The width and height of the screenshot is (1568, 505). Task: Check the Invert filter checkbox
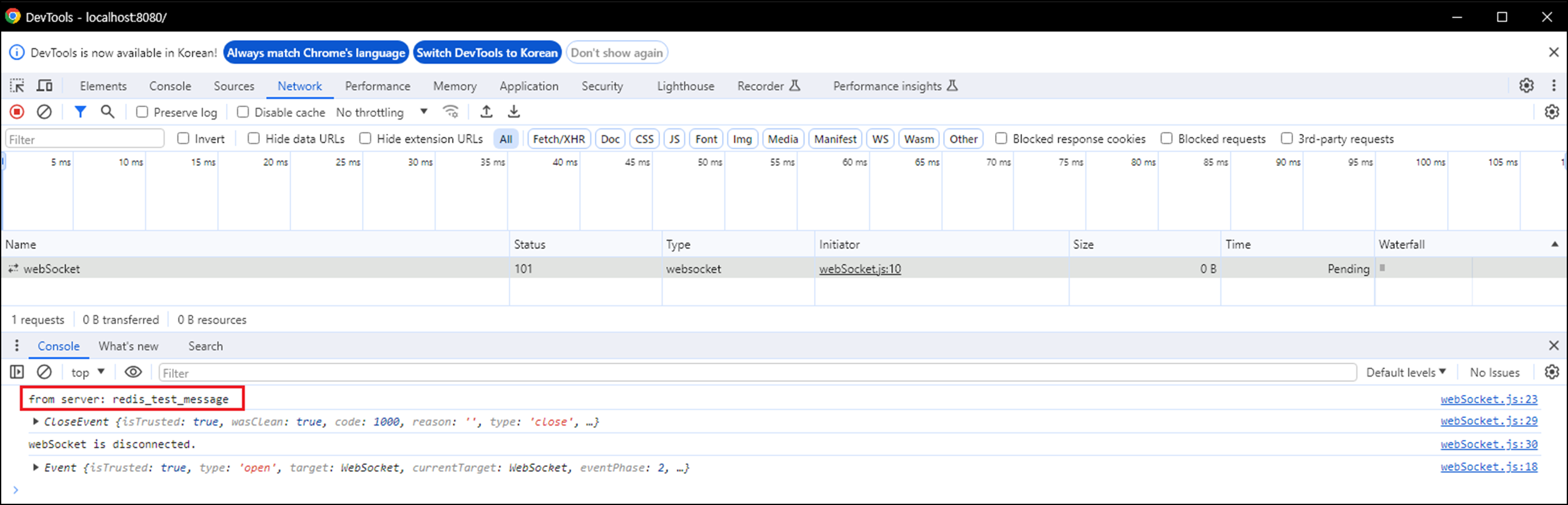pyautogui.click(x=183, y=138)
